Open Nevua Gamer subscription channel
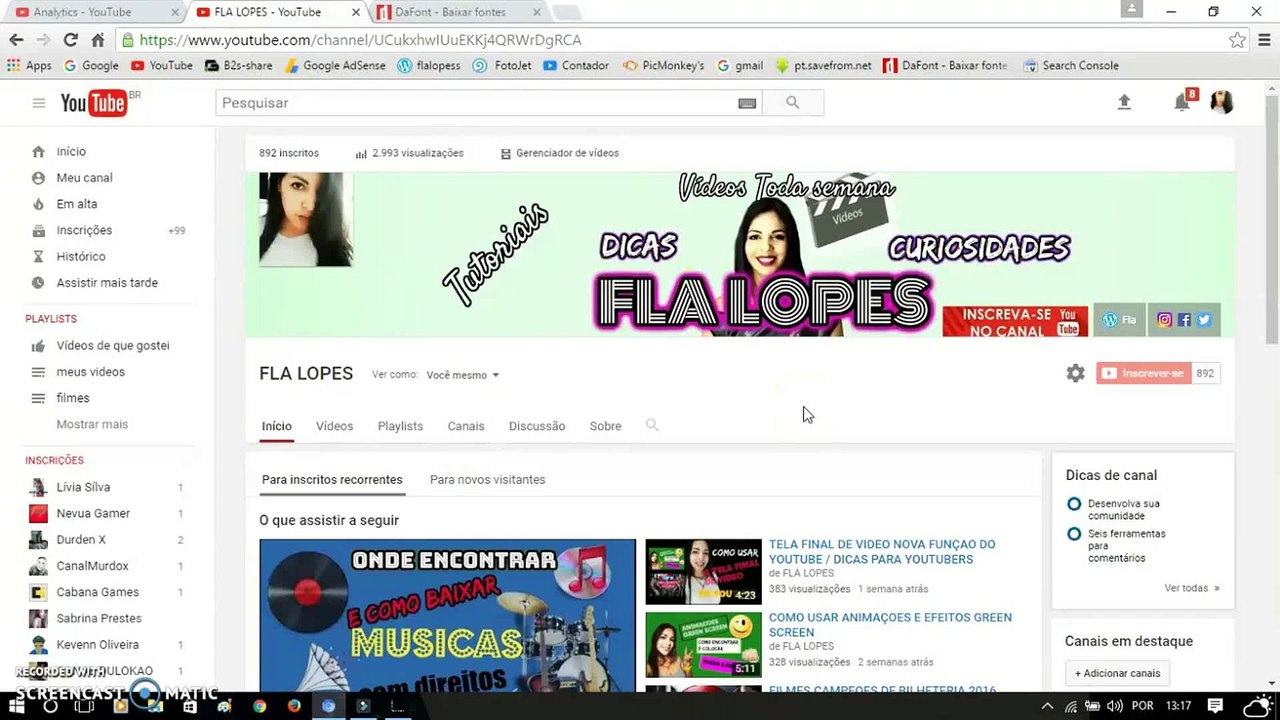Screen dimensions: 1280x720 coord(93,513)
